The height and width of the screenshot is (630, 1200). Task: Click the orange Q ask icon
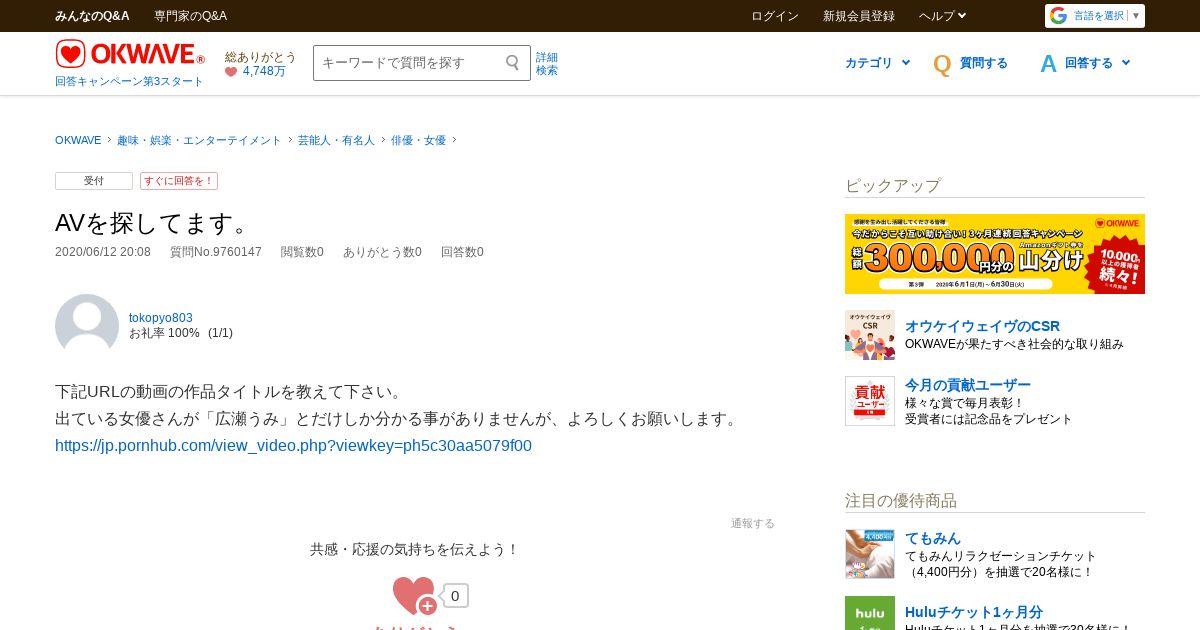pos(942,64)
